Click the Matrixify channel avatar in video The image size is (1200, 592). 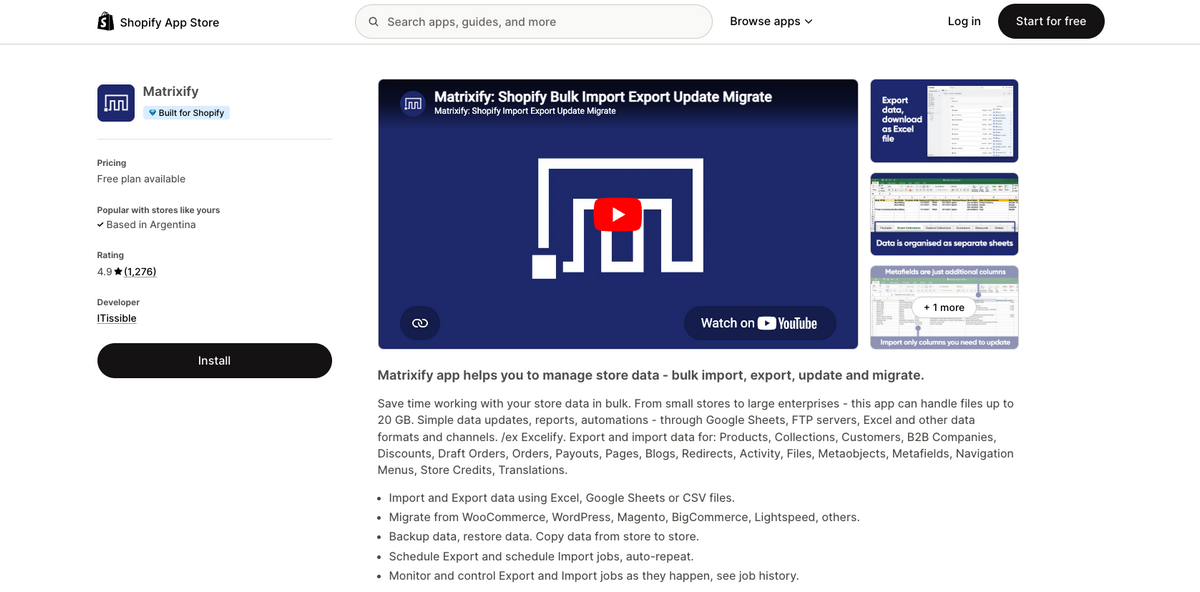click(x=412, y=103)
